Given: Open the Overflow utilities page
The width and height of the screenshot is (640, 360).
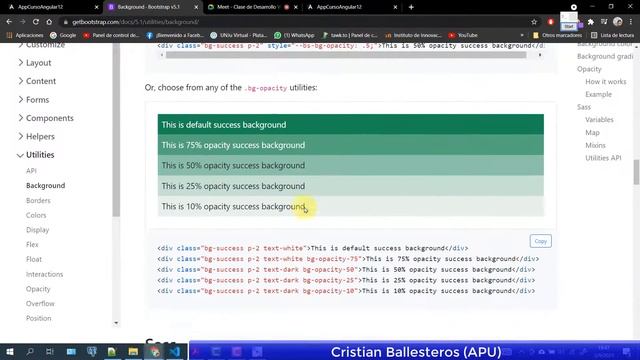Looking at the screenshot, I should tap(40, 304).
